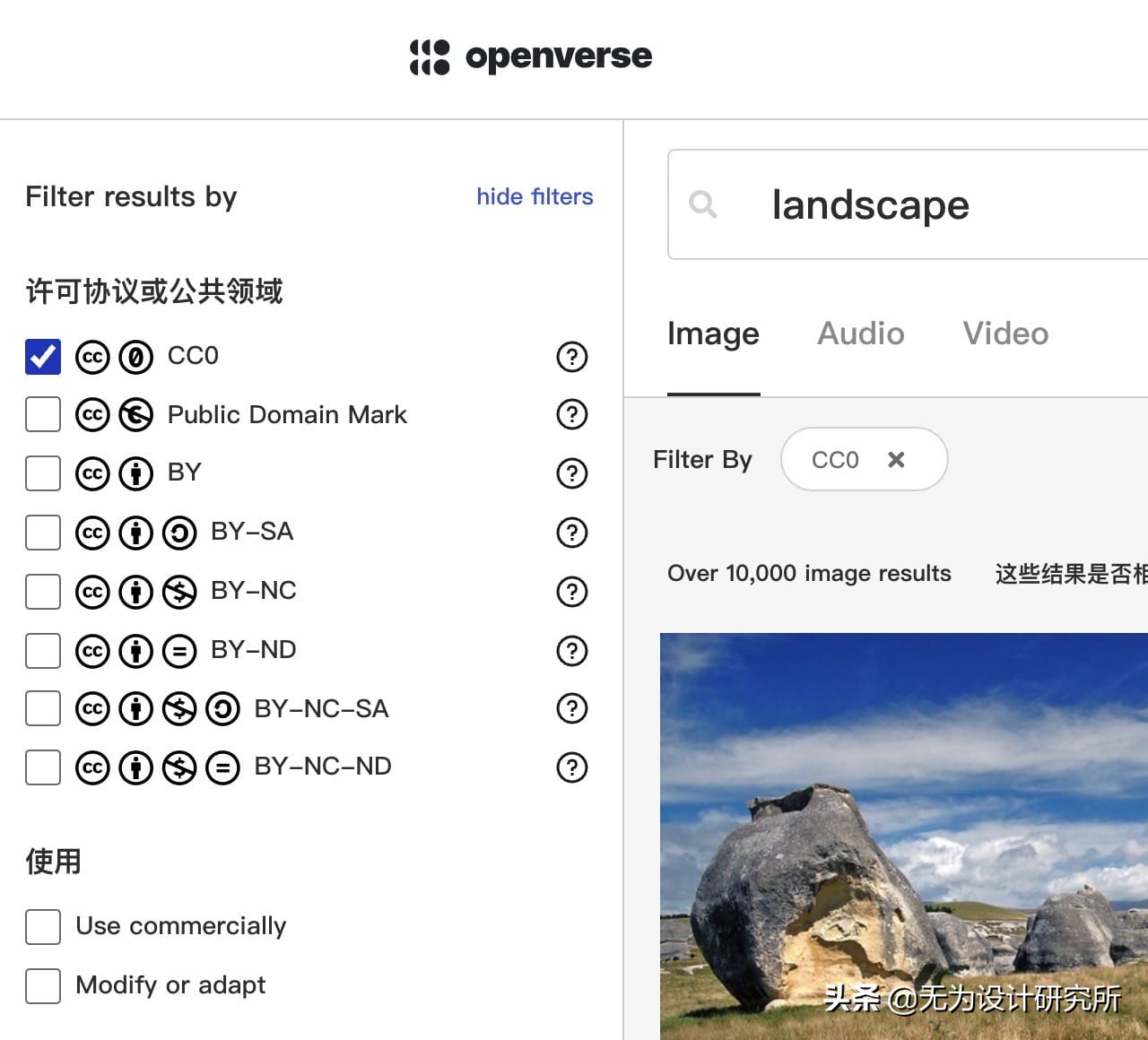Image resolution: width=1148 pixels, height=1040 pixels.
Task: Click the search magnifier icon
Action: 705,205
